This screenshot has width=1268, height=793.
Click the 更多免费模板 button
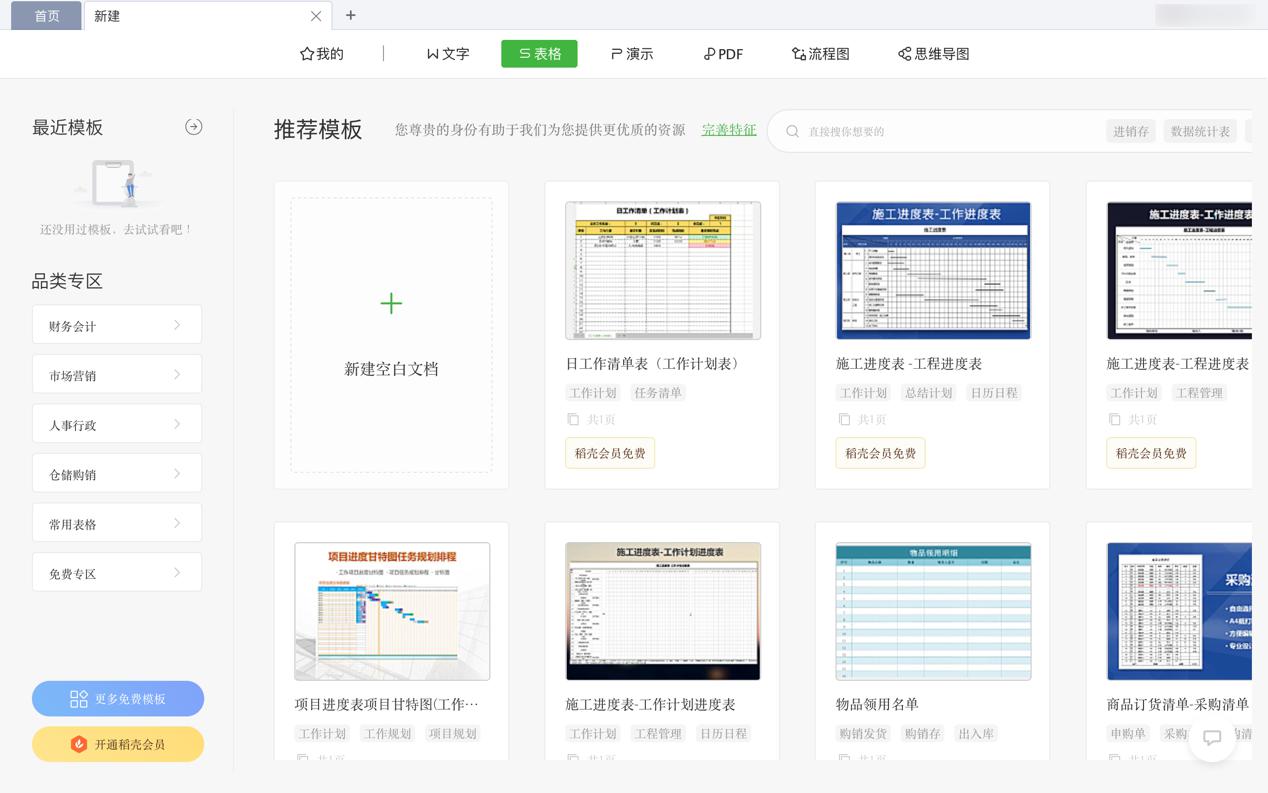tap(118, 699)
